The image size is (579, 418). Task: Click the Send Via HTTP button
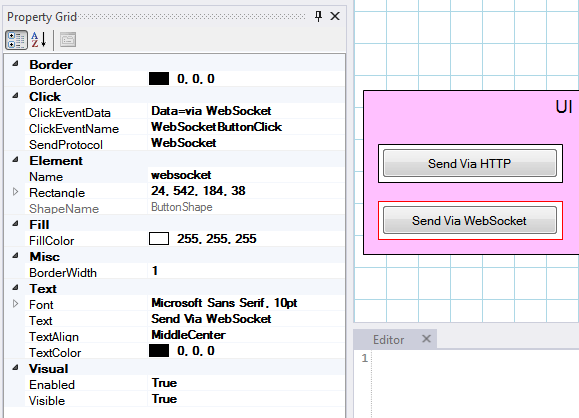(x=470, y=163)
